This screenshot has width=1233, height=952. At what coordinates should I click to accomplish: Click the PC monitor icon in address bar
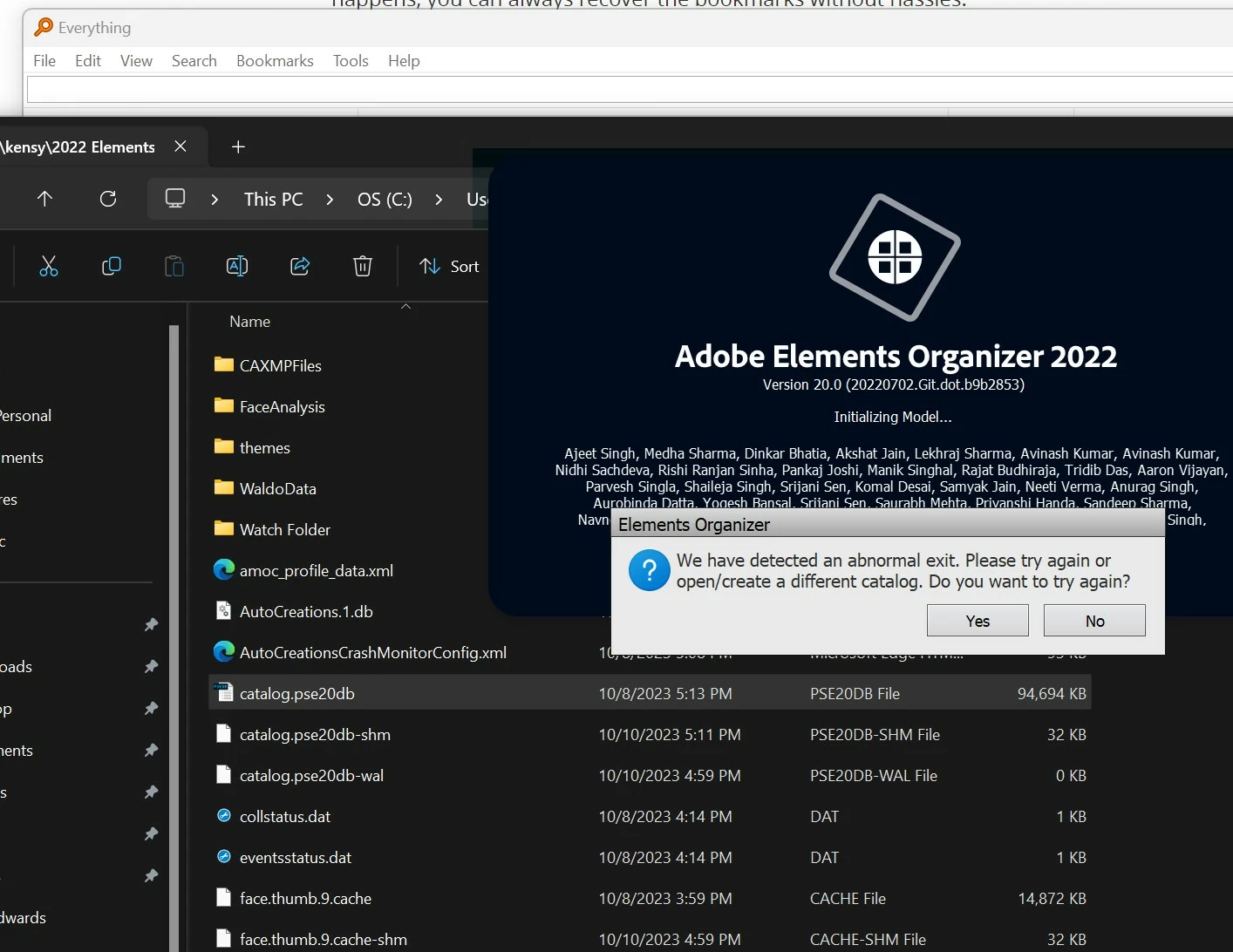pyautogui.click(x=175, y=199)
